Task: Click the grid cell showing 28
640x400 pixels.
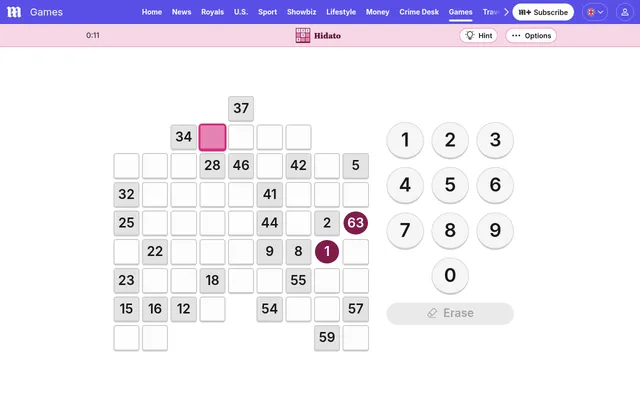Action: (x=212, y=166)
